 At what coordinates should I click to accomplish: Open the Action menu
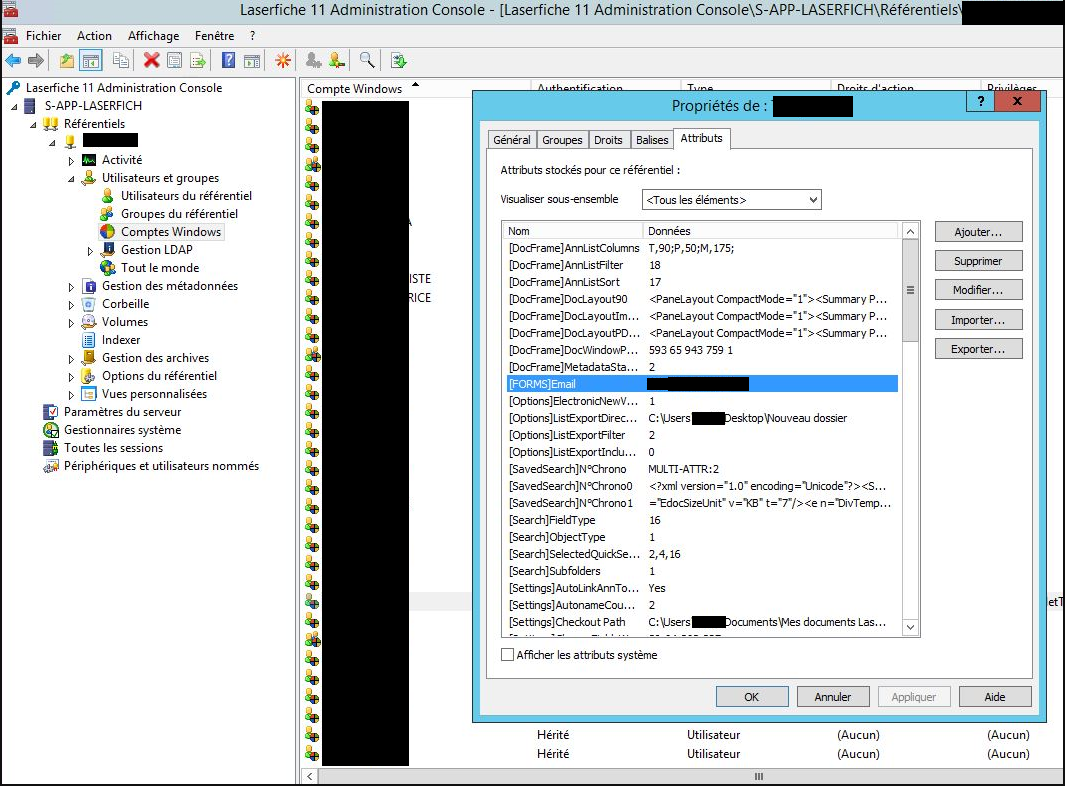tap(94, 36)
